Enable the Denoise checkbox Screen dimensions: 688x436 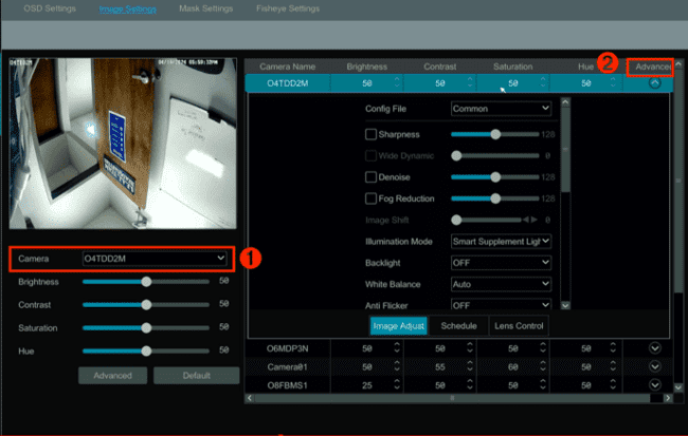(371, 176)
